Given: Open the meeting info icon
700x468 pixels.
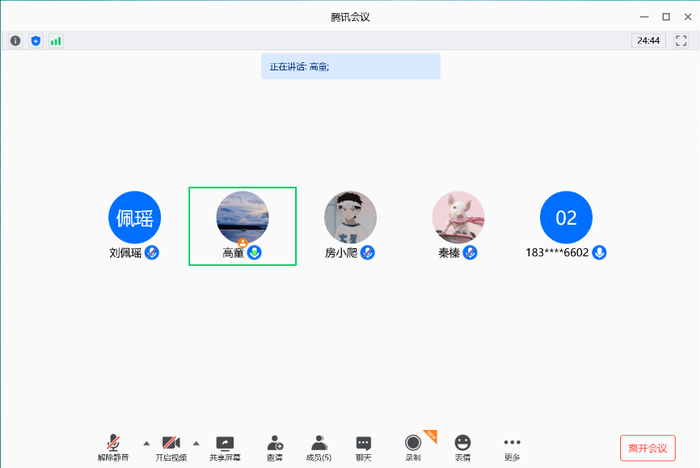Looking at the screenshot, I should pyautogui.click(x=16, y=41).
